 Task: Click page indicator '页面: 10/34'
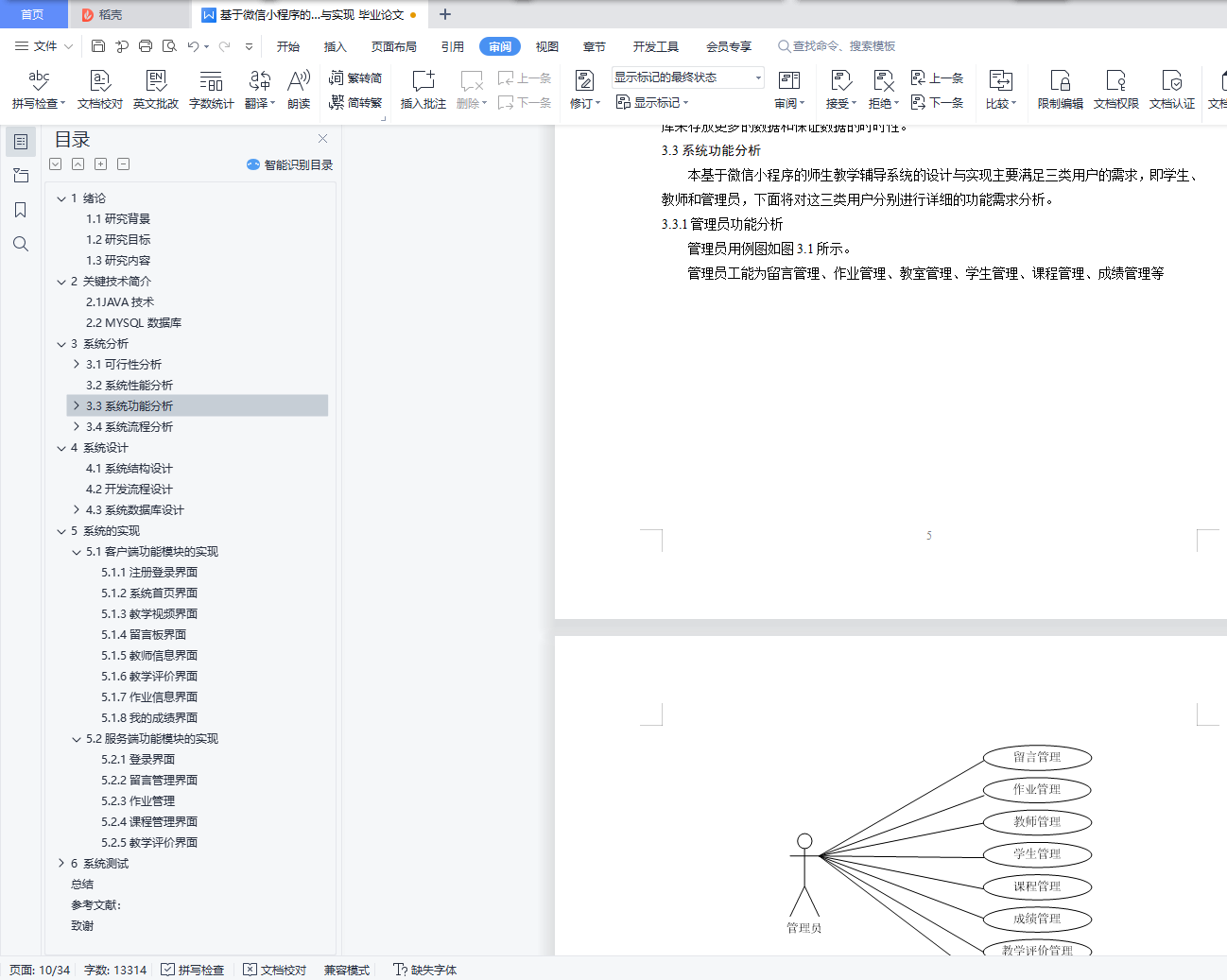click(40, 970)
